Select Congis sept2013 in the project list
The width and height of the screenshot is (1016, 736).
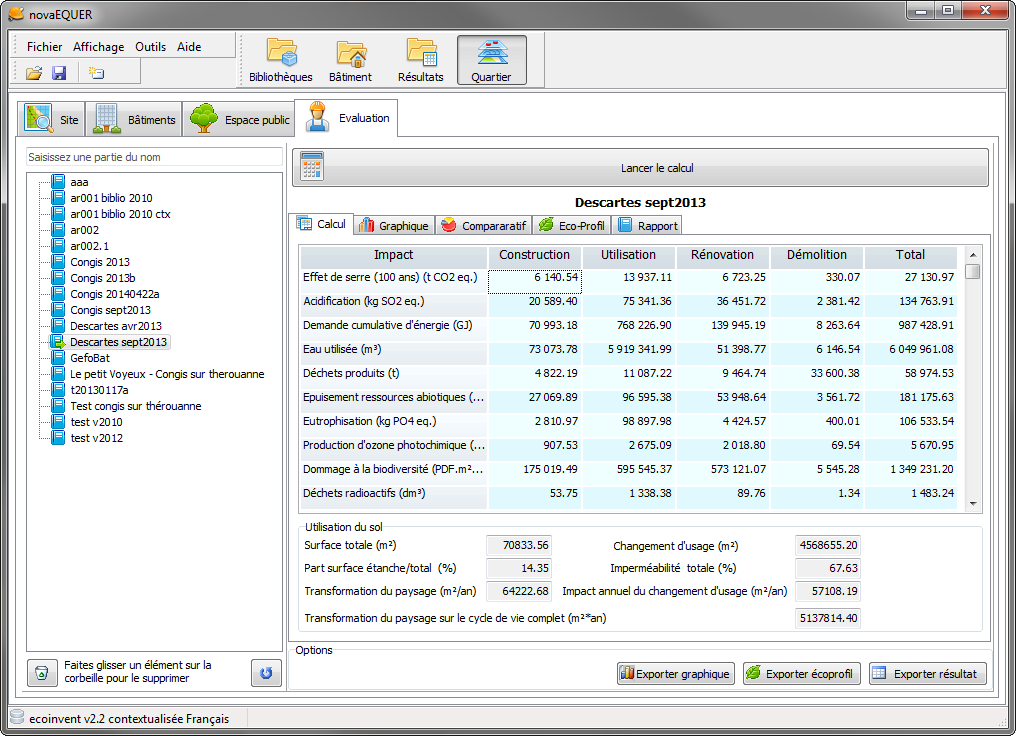(x=110, y=310)
